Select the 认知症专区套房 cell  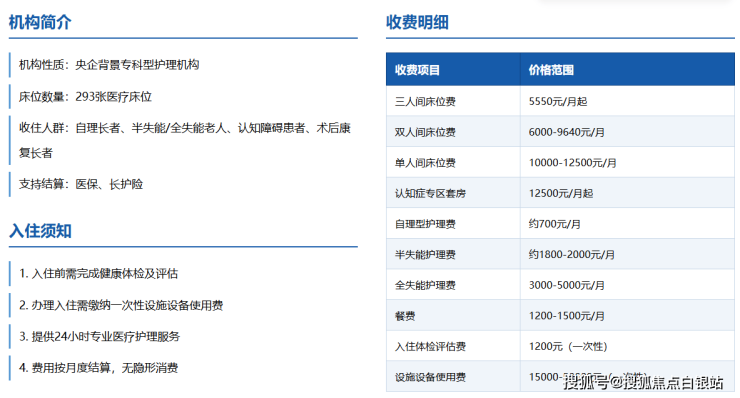tap(453, 193)
